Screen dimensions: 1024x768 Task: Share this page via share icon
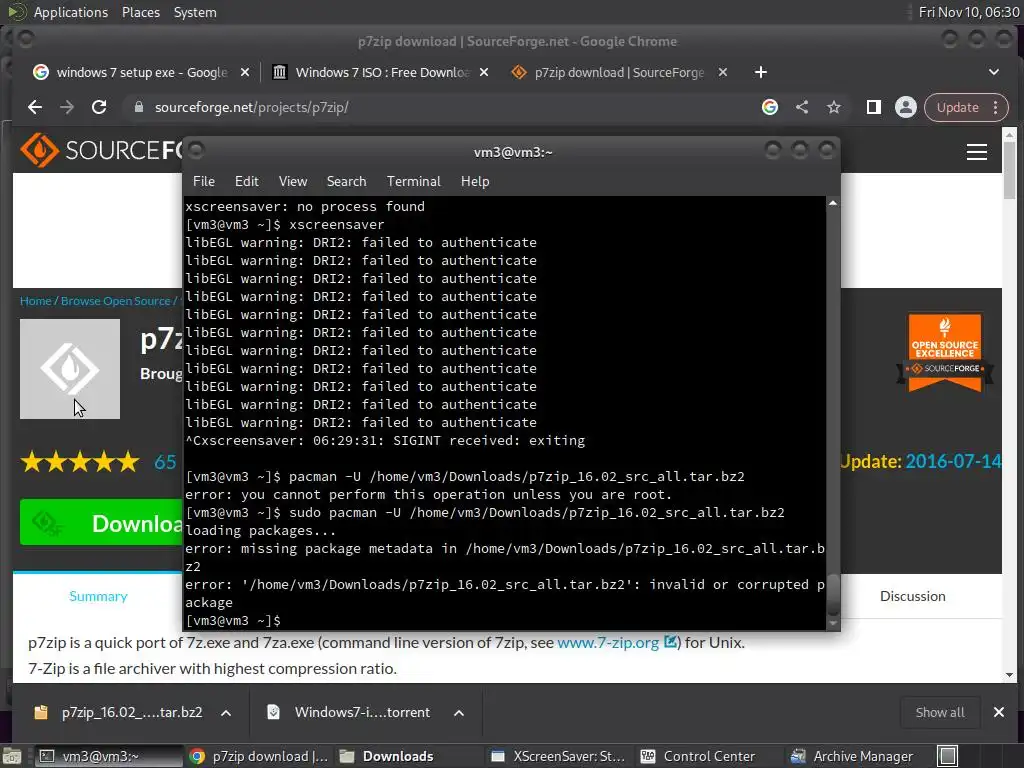tap(802, 107)
